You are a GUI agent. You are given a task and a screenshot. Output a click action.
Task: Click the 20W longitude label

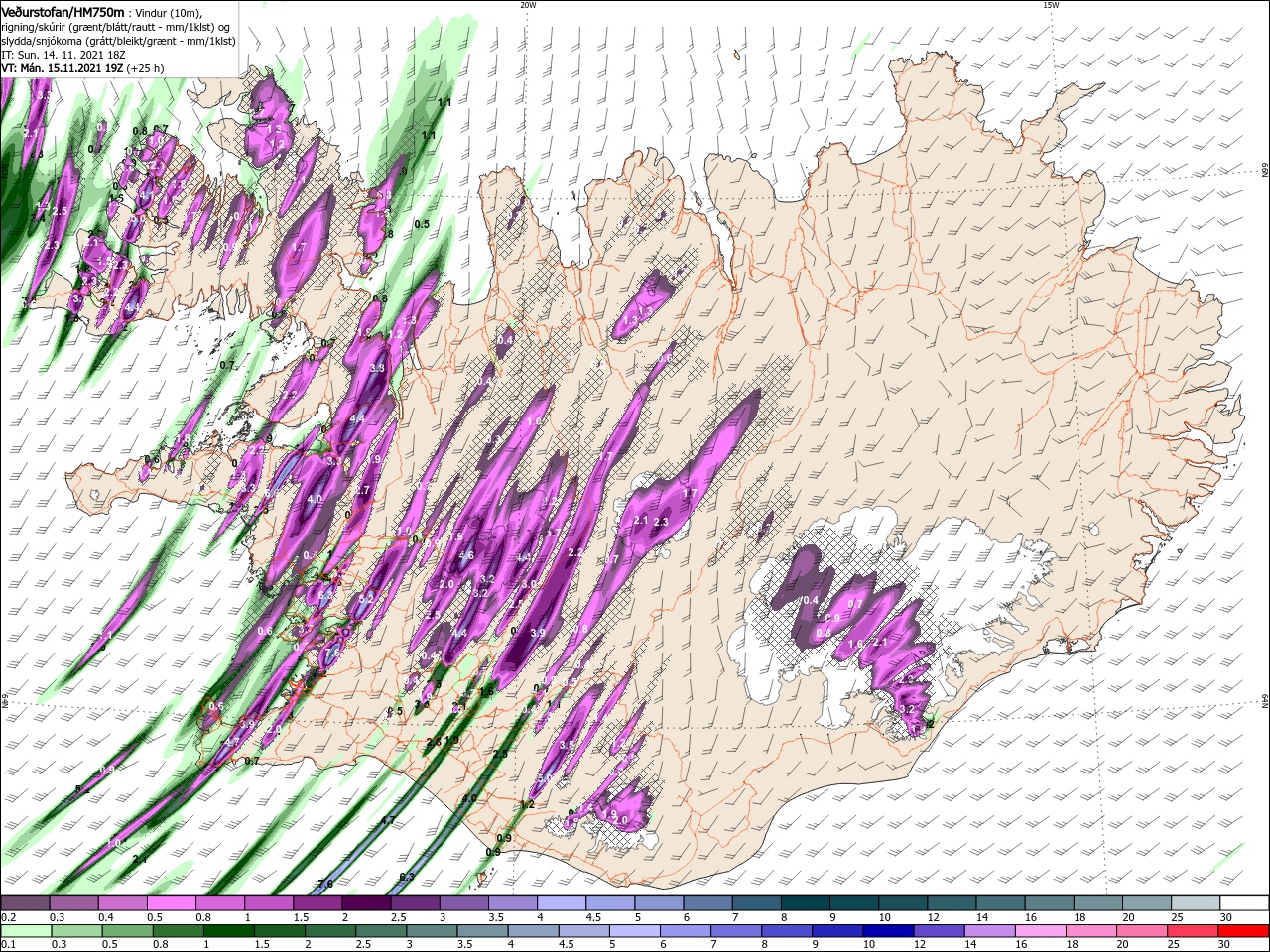528,5
